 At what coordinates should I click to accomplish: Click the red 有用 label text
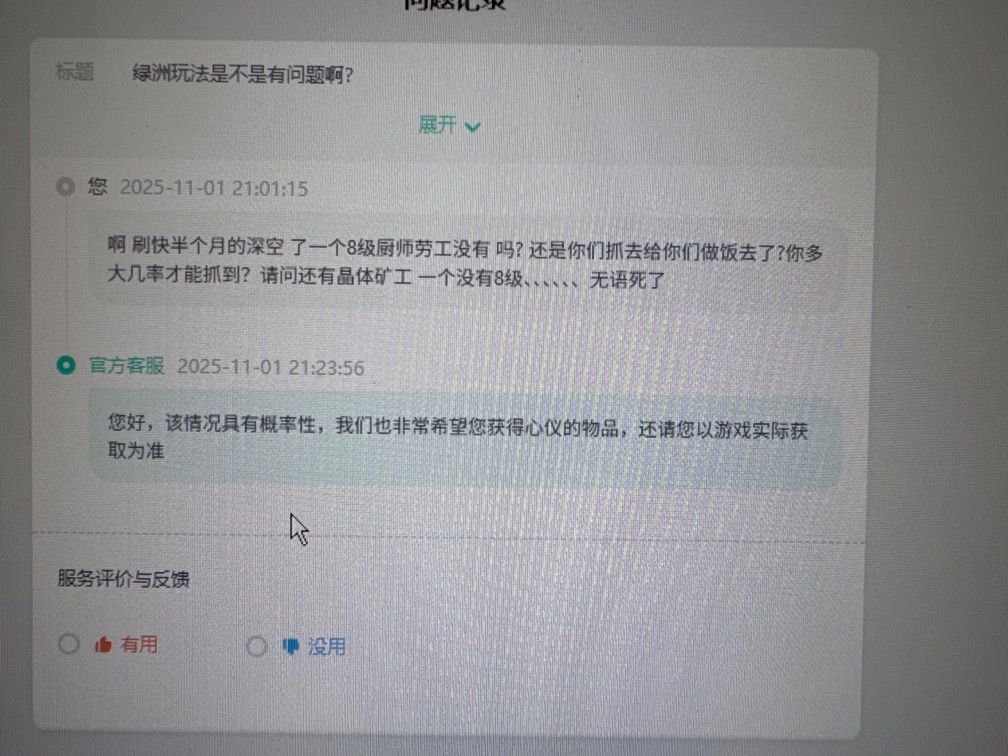click(139, 644)
